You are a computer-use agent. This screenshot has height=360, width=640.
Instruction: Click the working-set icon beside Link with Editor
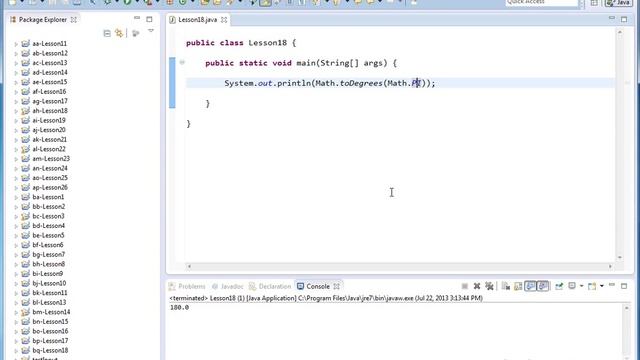pyautogui.click(x=136, y=33)
